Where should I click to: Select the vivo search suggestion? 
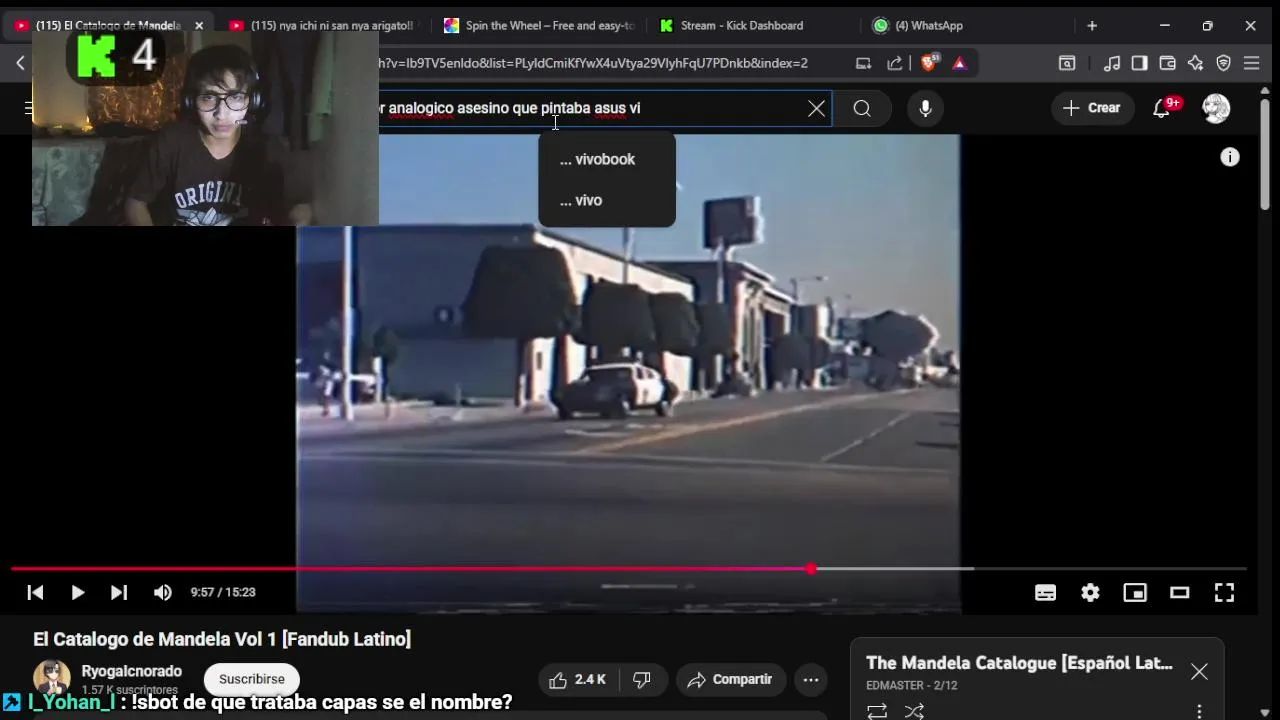(x=607, y=200)
